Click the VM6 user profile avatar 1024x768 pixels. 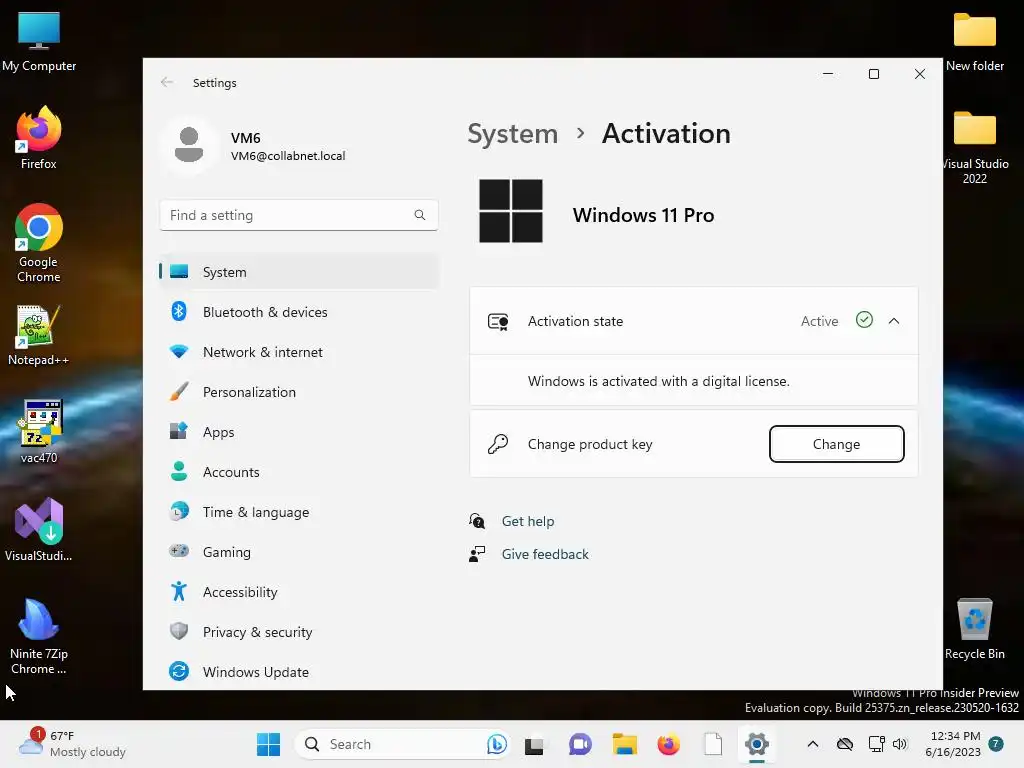pos(189,145)
